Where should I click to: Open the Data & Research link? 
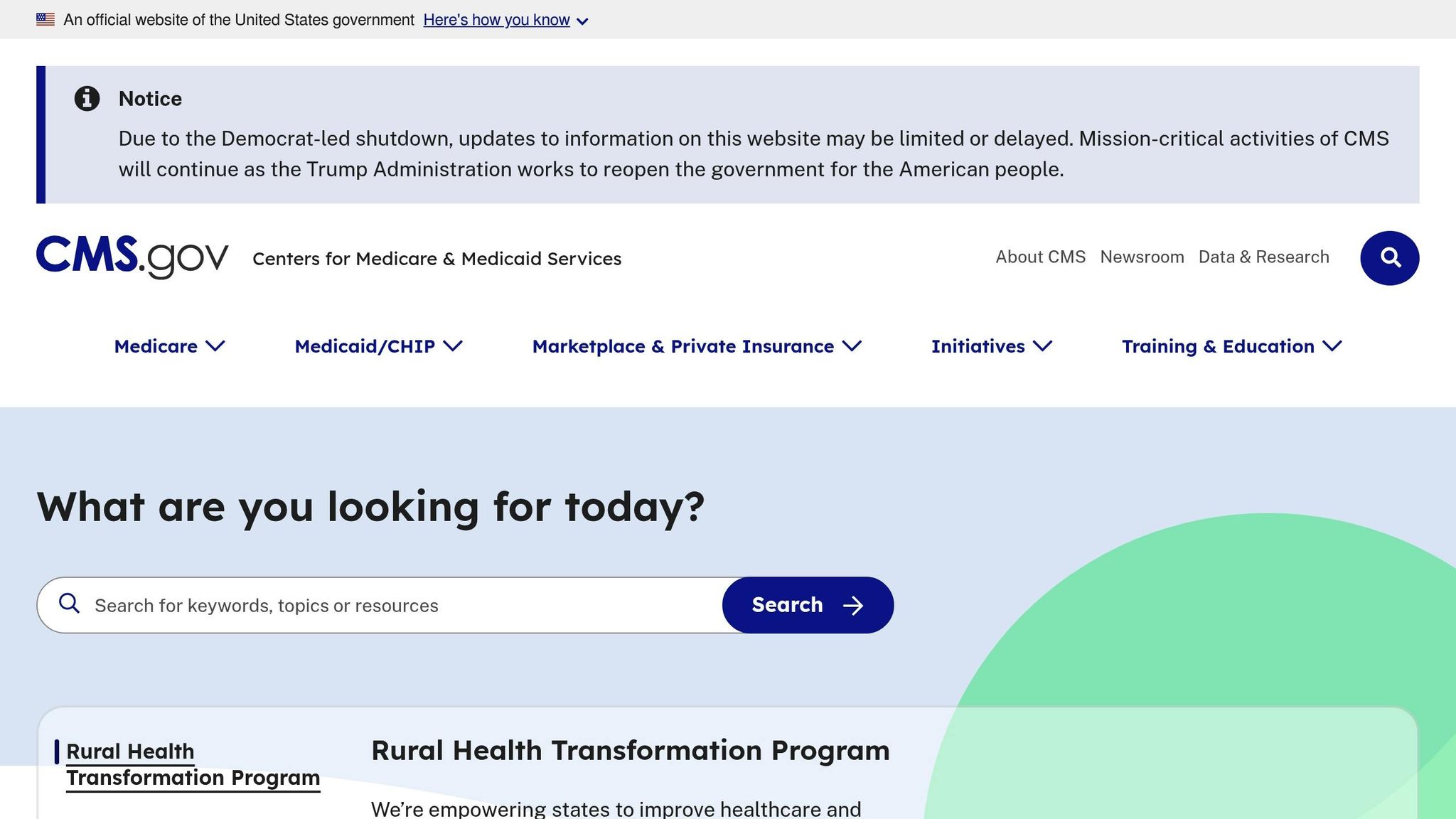click(x=1263, y=257)
